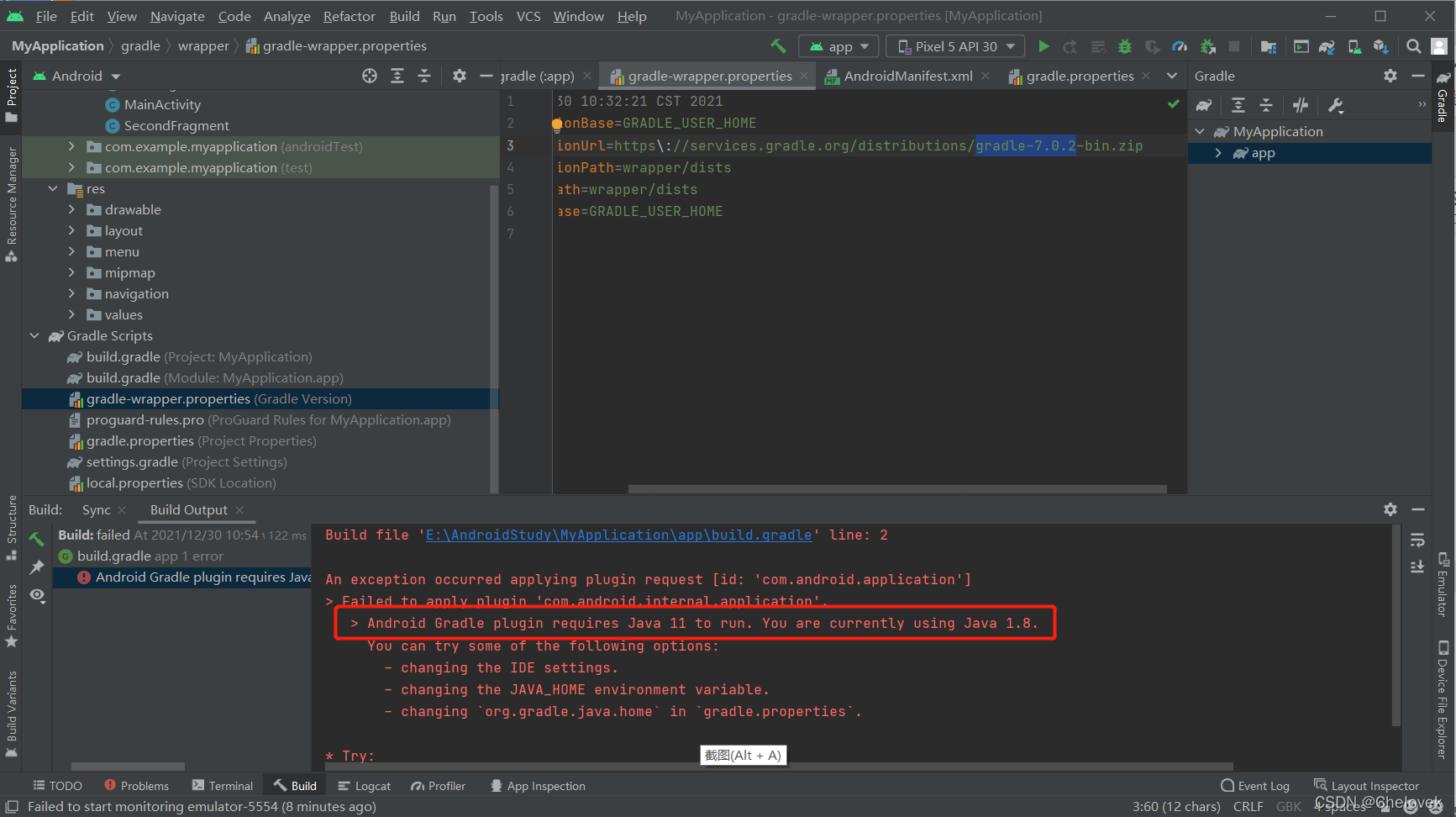This screenshot has height=817, width=1456.
Task: Open the SDK Manager icon
Action: [1380, 46]
